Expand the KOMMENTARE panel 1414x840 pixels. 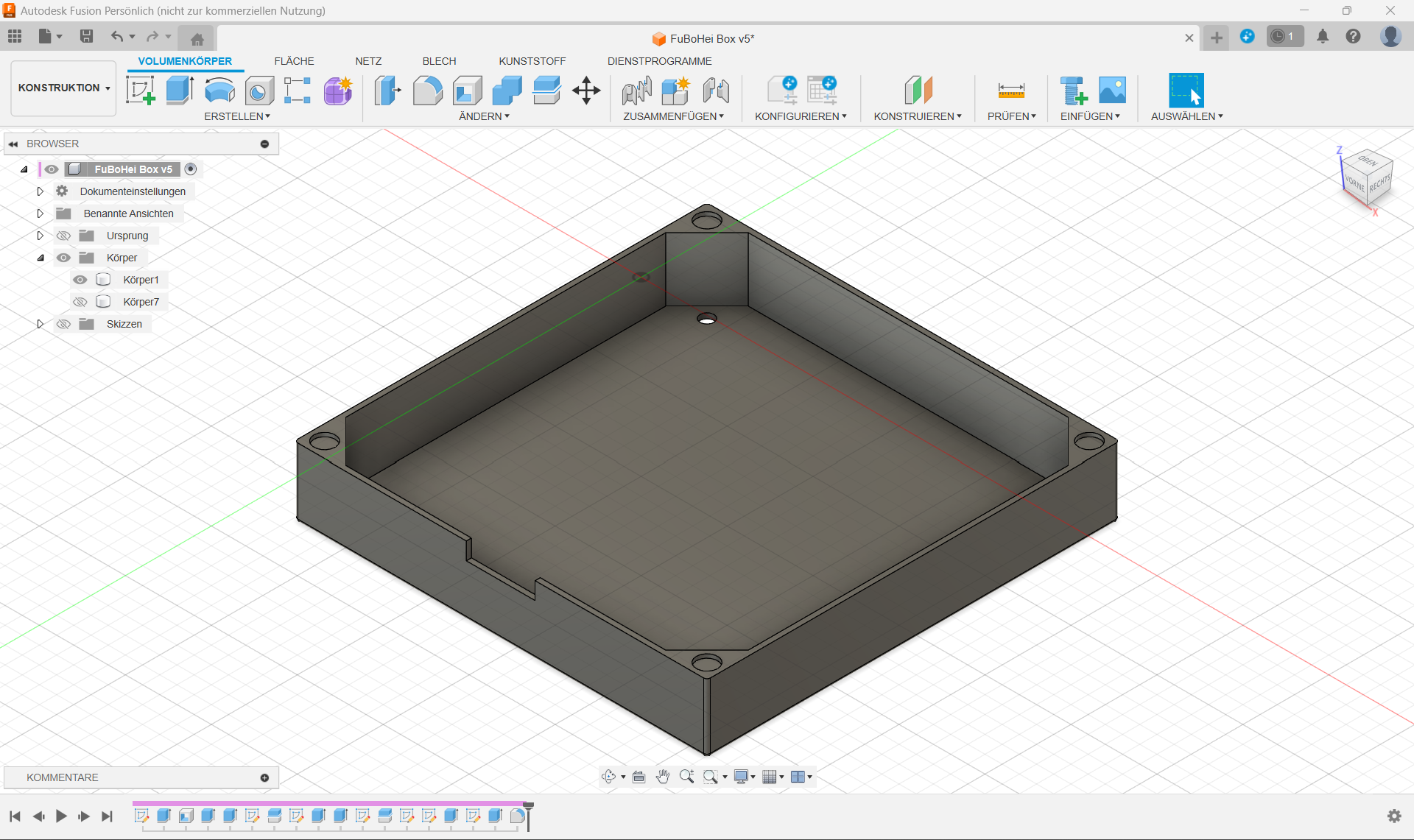click(x=264, y=777)
